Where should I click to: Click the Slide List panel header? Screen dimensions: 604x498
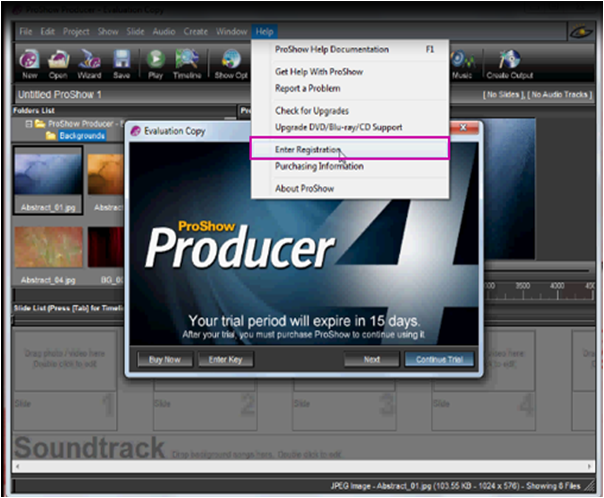click(68, 308)
